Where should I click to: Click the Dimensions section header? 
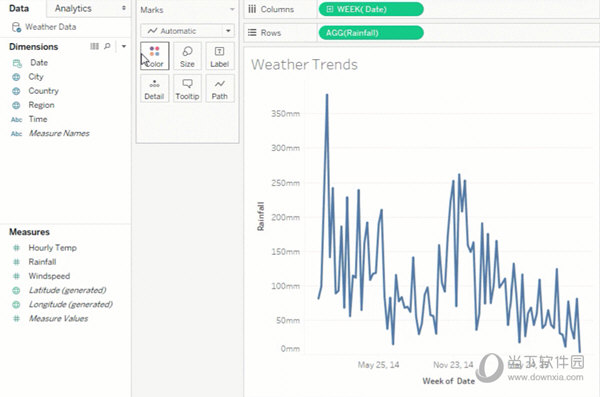[34, 47]
